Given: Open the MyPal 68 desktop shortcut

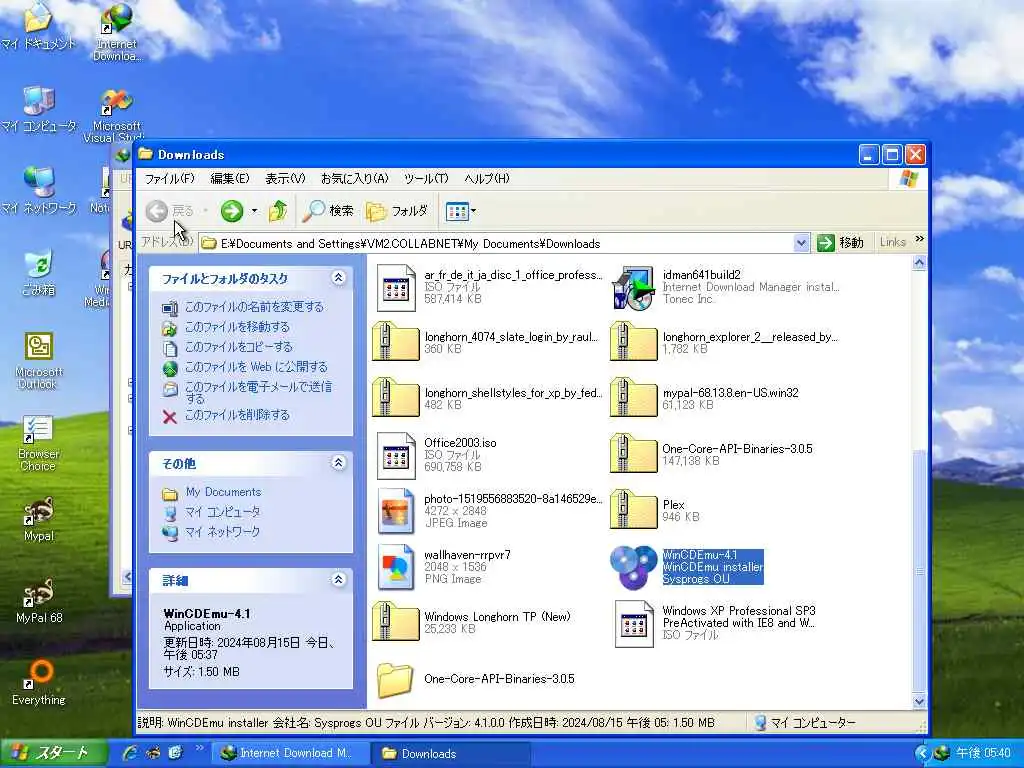Looking at the screenshot, I should (x=38, y=601).
